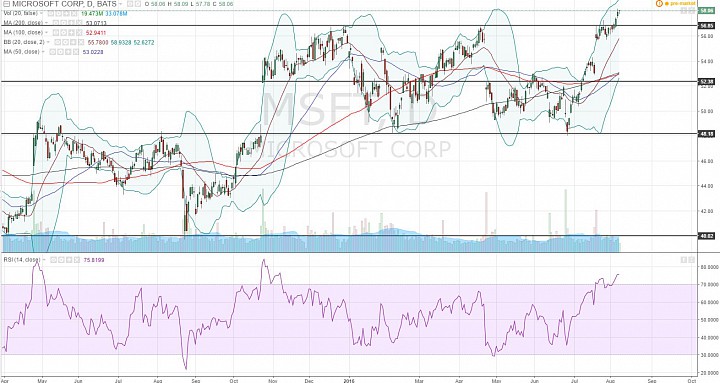720x383 pixels.
Task: Click RSI value 75.8199 in legend
Action: (94, 260)
